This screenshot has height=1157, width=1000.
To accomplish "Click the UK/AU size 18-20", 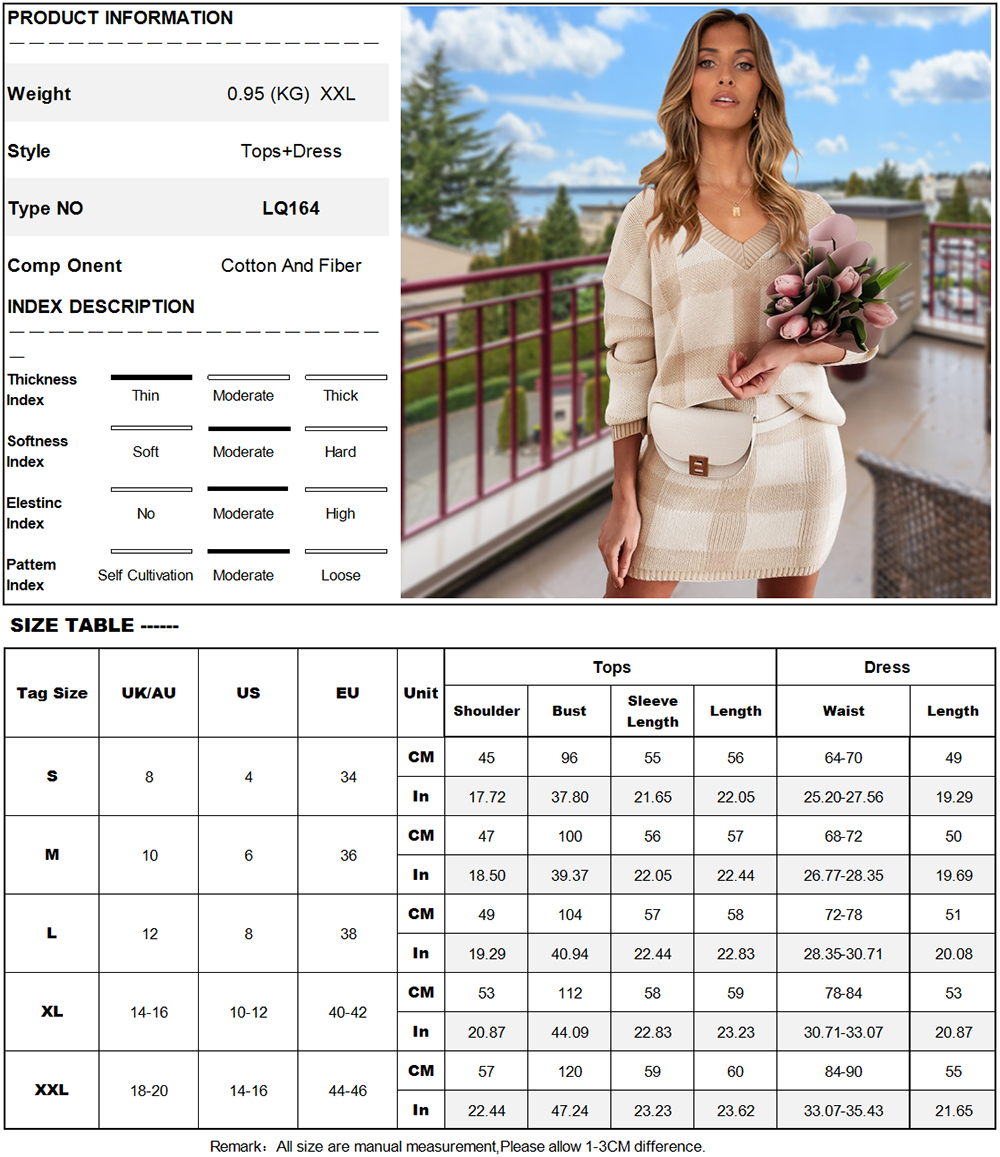I will point(149,1091).
